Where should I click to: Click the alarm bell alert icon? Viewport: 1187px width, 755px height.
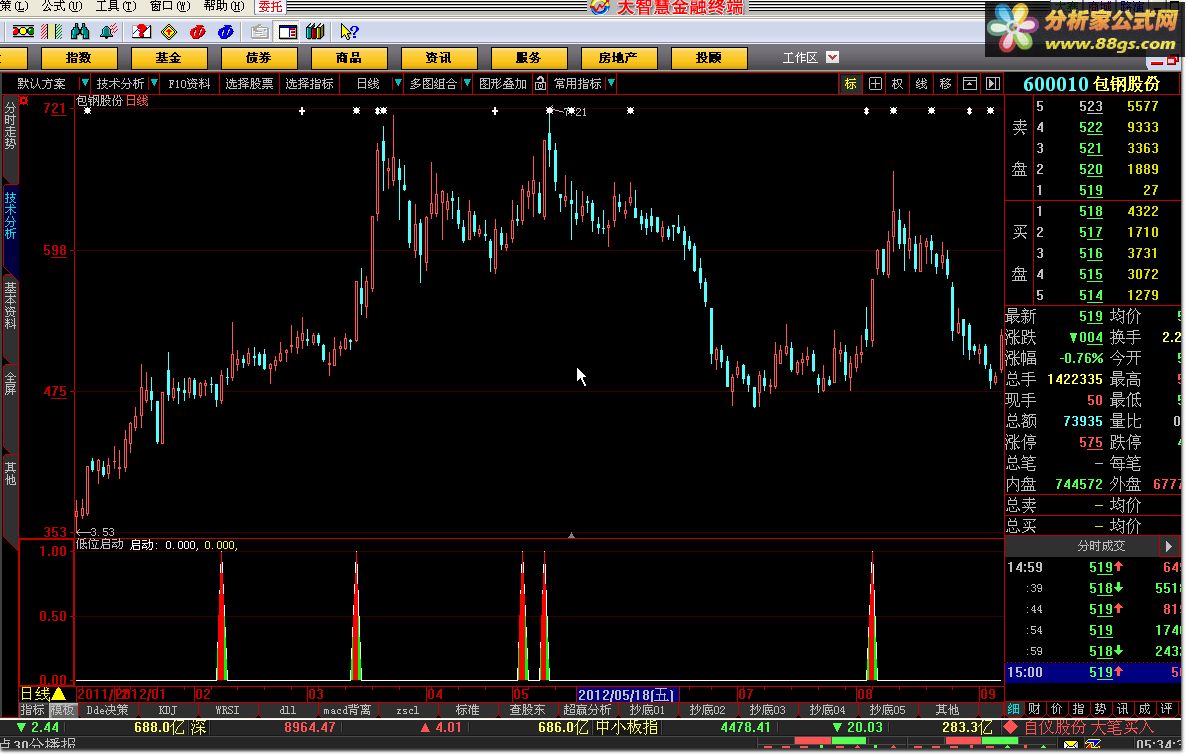(108, 32)
